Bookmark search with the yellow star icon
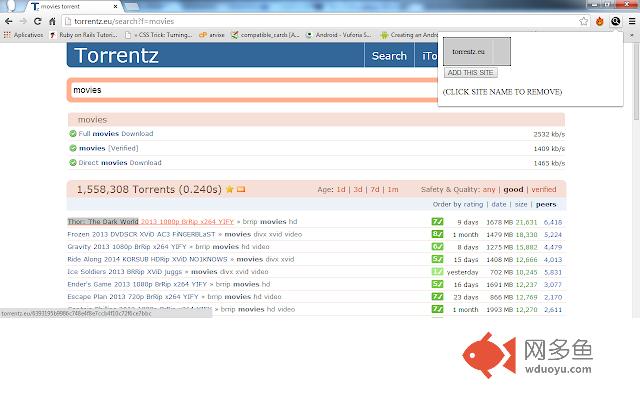The image size is (640, 400). (229, 189)
